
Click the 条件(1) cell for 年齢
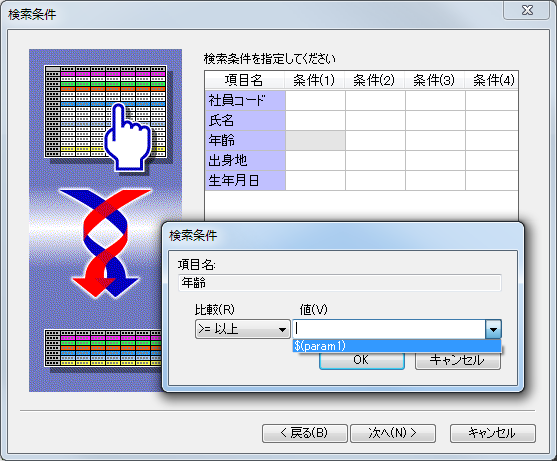point(315,141)
